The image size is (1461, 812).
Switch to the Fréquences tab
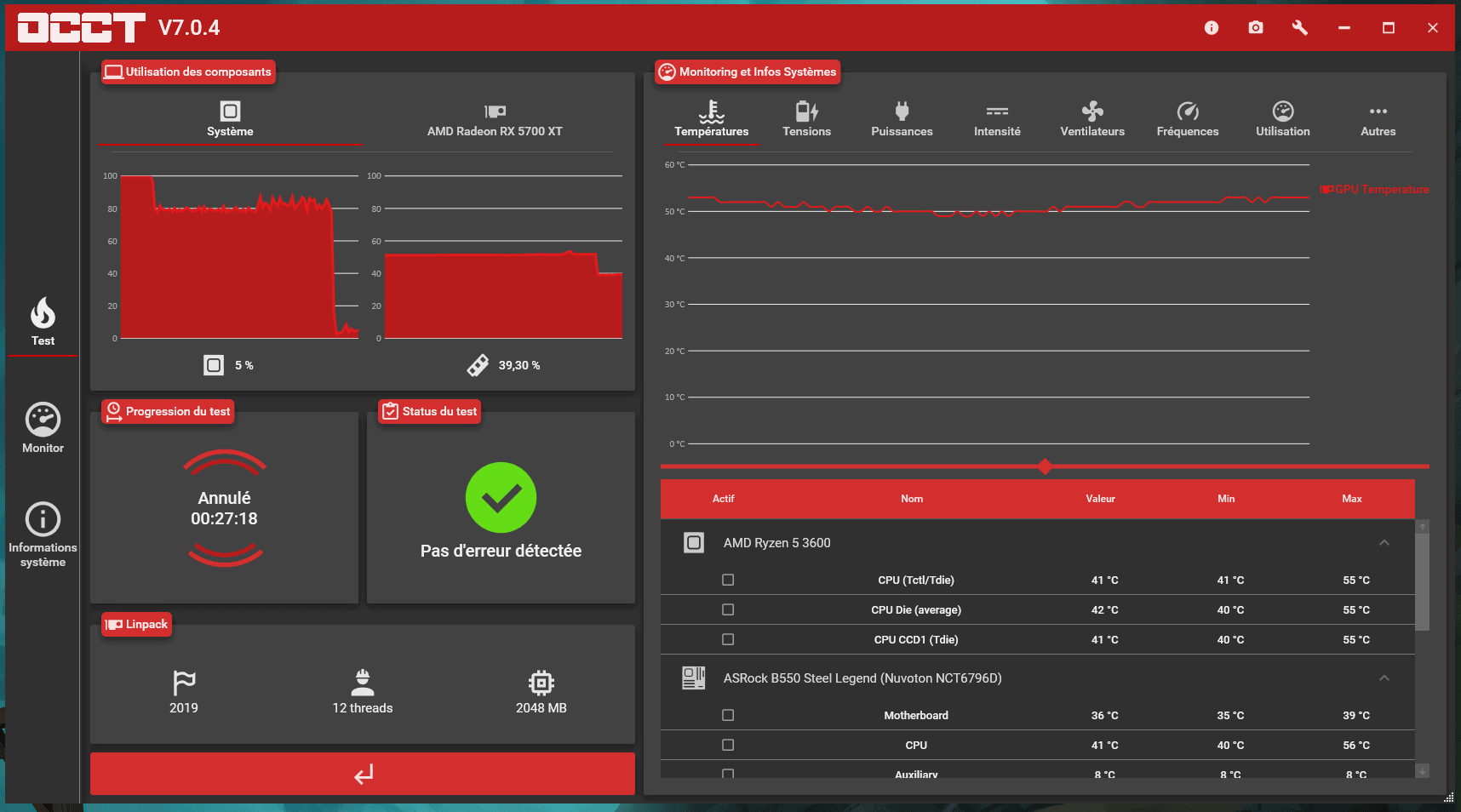1188,121
